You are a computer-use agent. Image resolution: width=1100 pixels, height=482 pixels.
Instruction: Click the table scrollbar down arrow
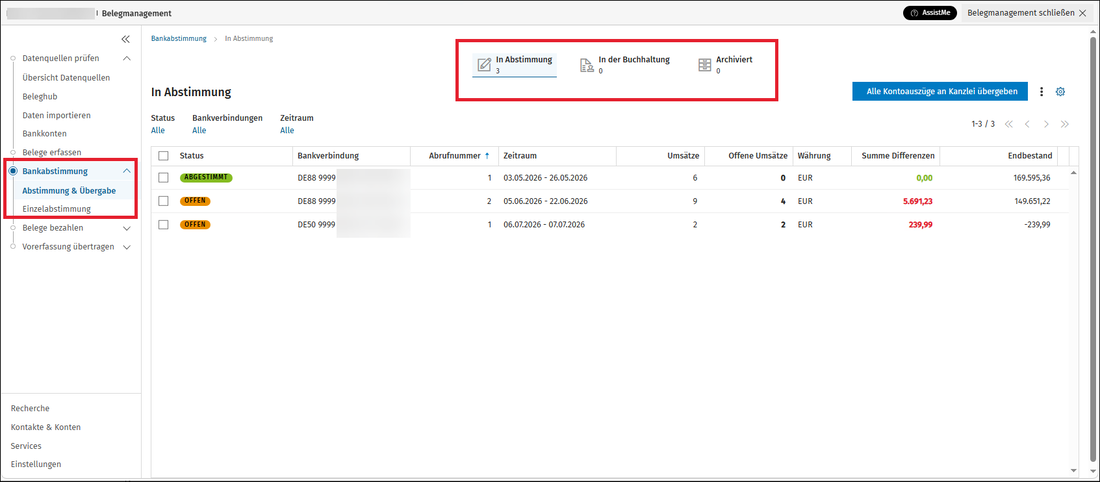1072,470
